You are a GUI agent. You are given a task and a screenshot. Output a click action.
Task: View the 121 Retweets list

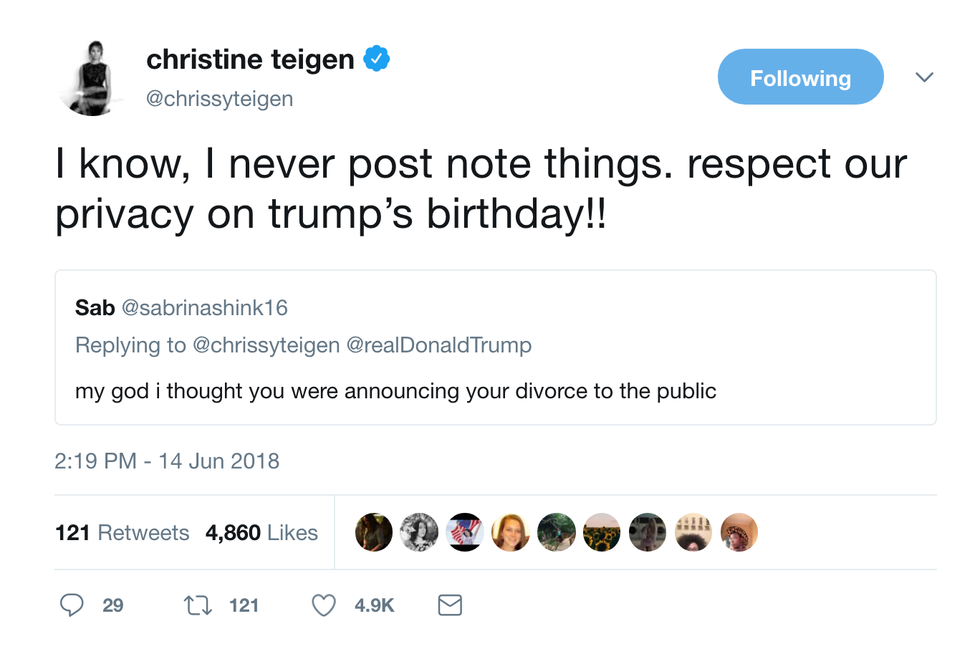(x=122, y=533)
